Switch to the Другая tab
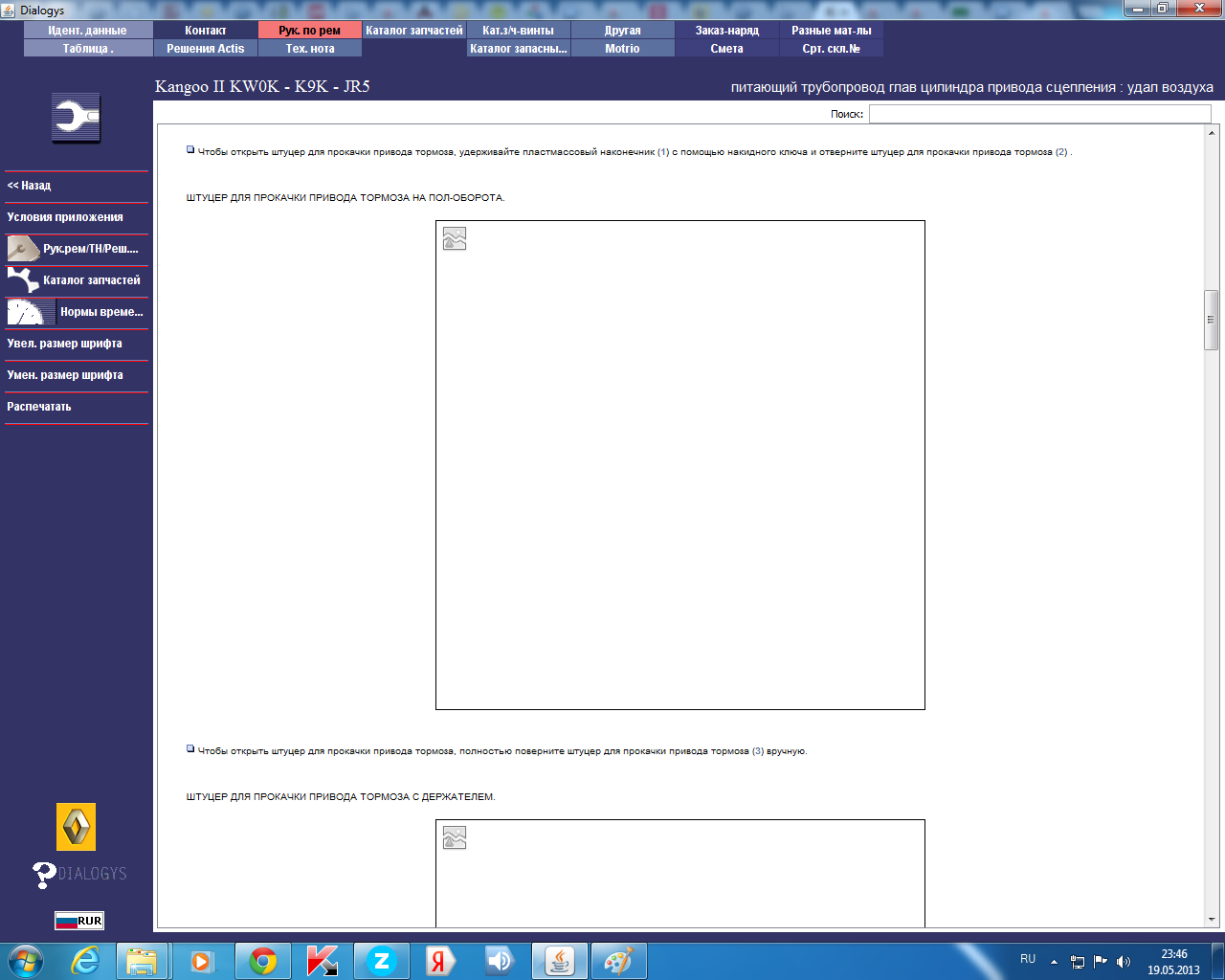 point(623,31)
